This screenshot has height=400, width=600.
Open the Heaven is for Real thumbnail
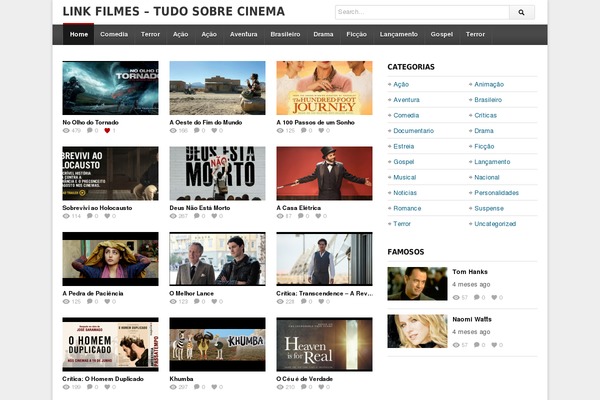click(324, 344)
